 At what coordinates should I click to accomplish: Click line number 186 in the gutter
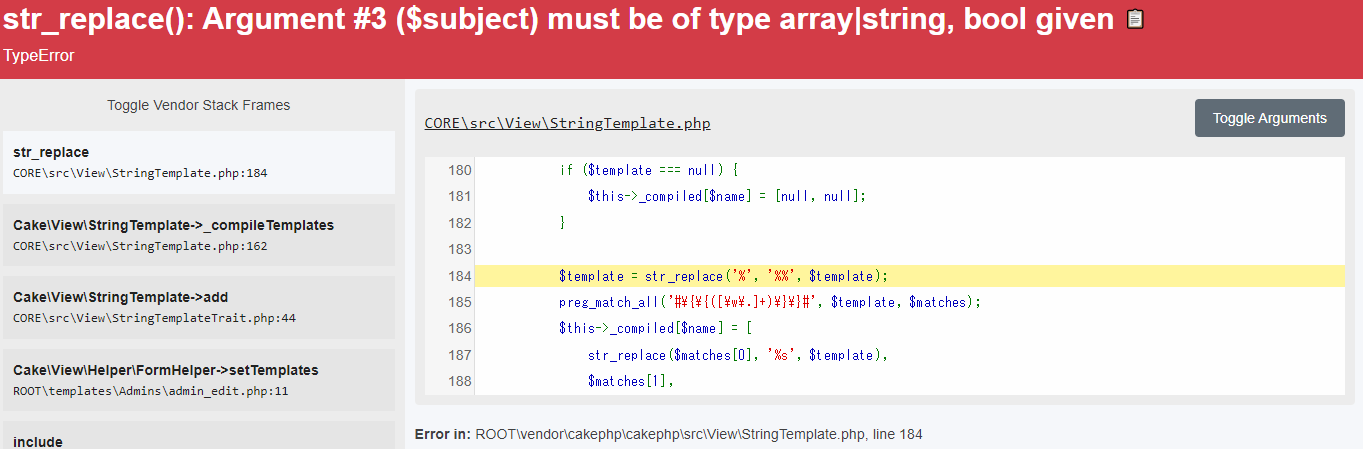[x=459, y=328]
